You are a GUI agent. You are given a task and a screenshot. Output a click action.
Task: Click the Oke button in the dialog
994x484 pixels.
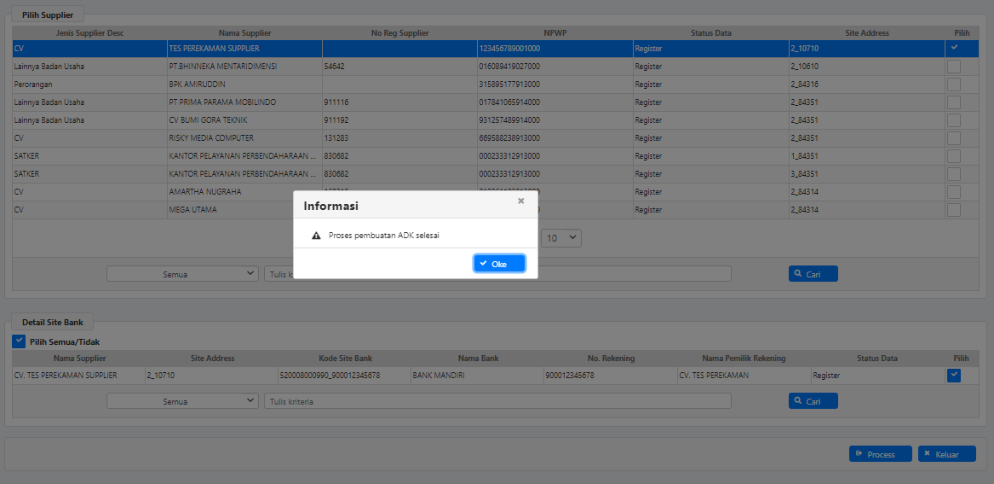click(x=499, y=263)
